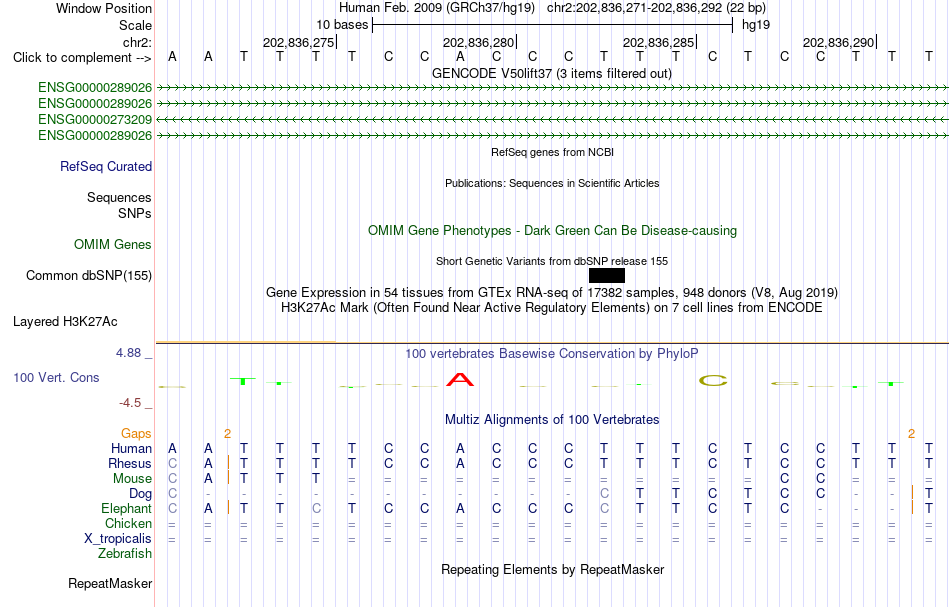Click the Scale track label
This screenshot has height=607, width=950.
(x=135, y=25)
